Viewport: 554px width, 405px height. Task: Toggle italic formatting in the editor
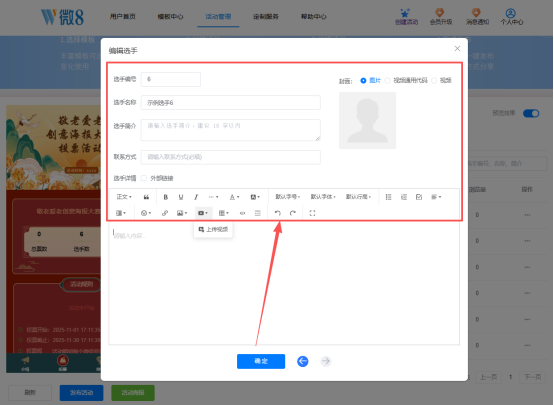pos(196,197)
